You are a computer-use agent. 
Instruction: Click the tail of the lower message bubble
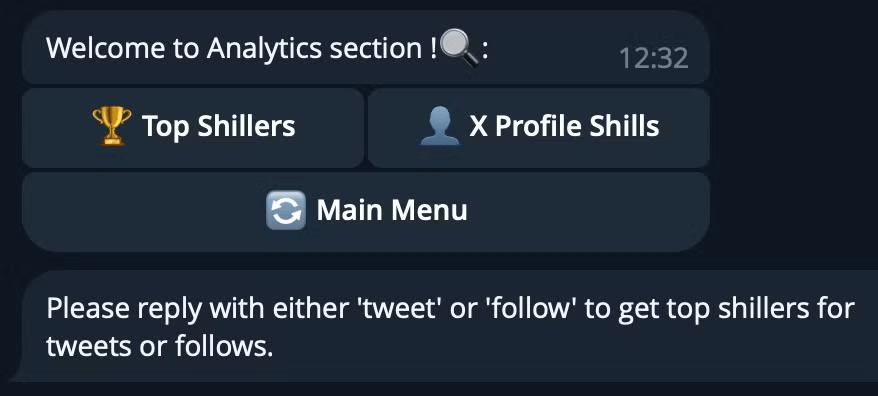click(x=17, y=374)
